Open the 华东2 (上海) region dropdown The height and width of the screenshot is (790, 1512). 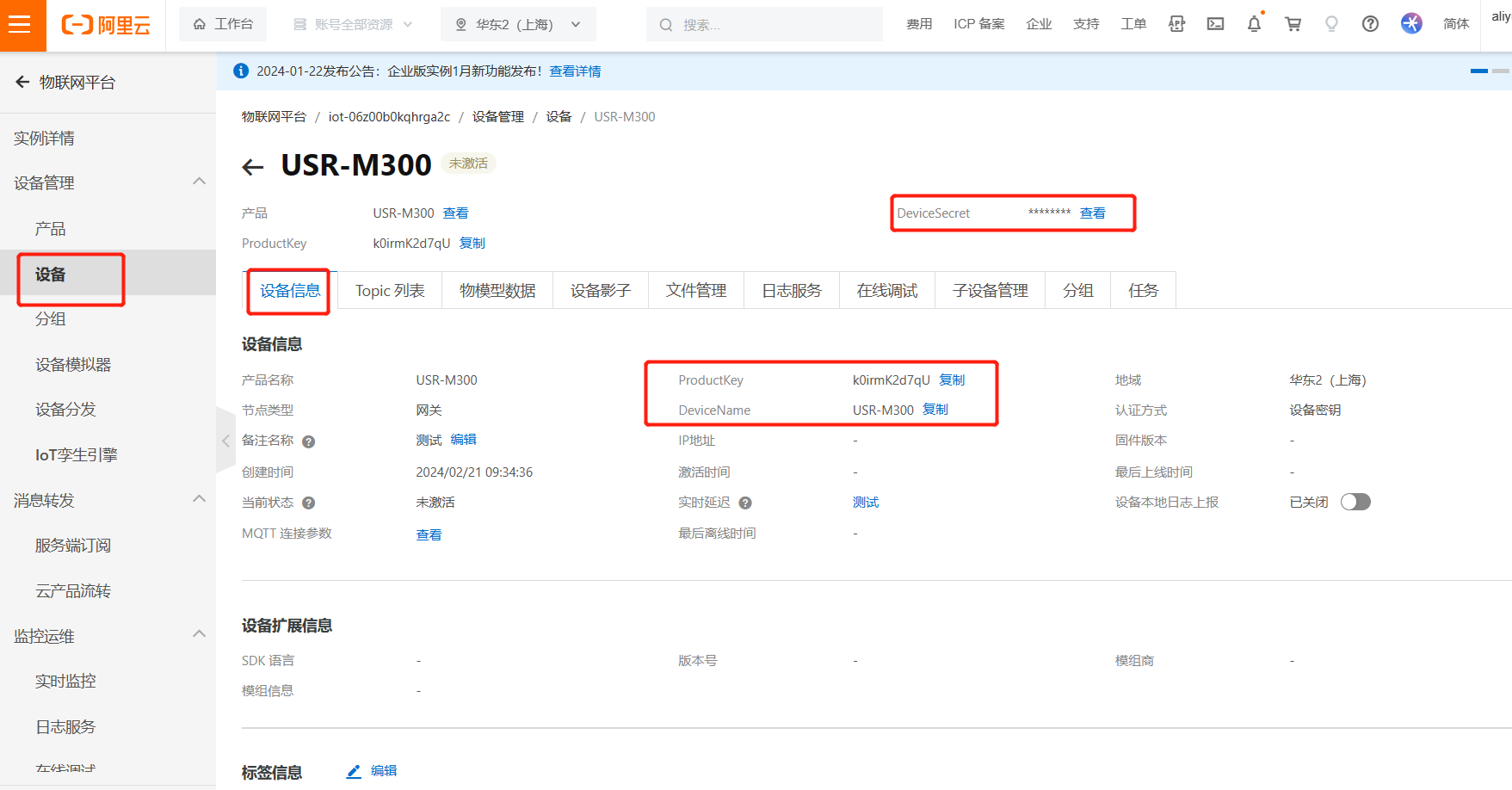tap(518, 24)
